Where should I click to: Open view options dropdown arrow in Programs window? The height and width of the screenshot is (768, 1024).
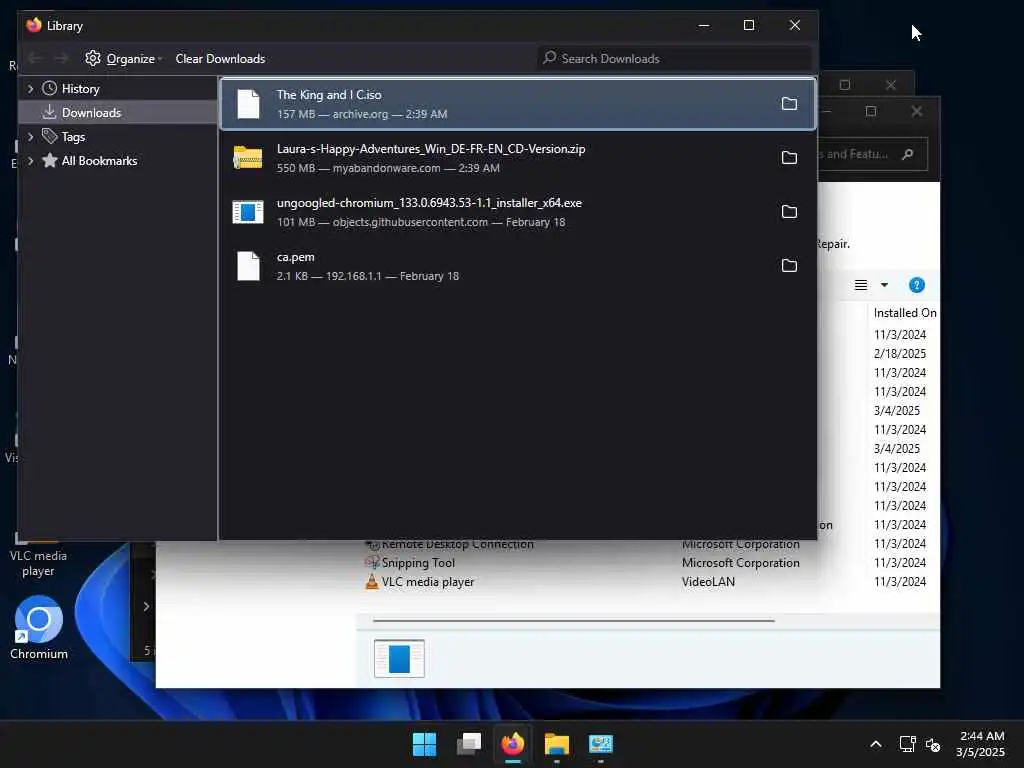coord(884,285)
